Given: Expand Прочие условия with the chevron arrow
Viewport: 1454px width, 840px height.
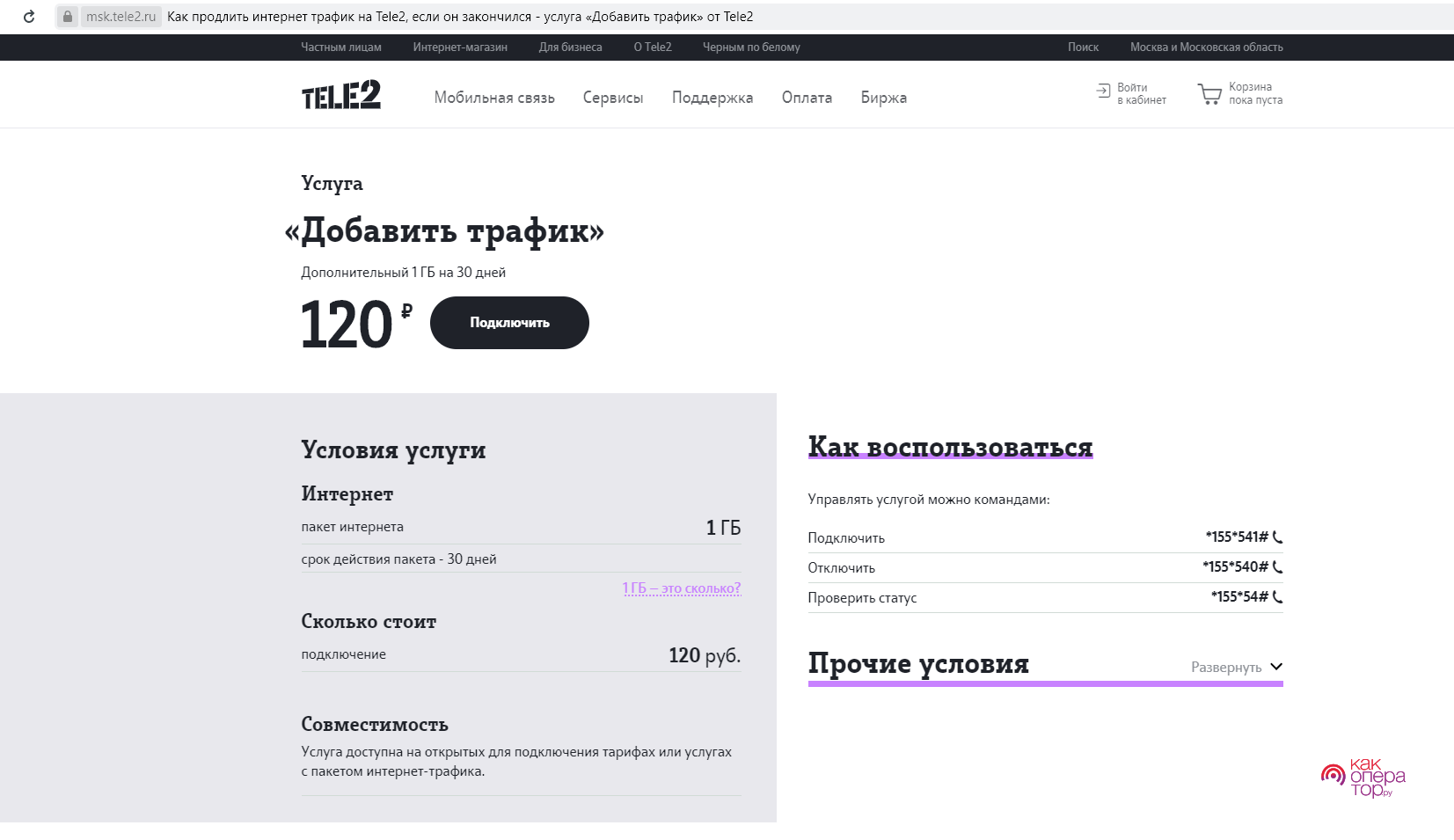Looking at the screenshot, I should pos(1276,667).
